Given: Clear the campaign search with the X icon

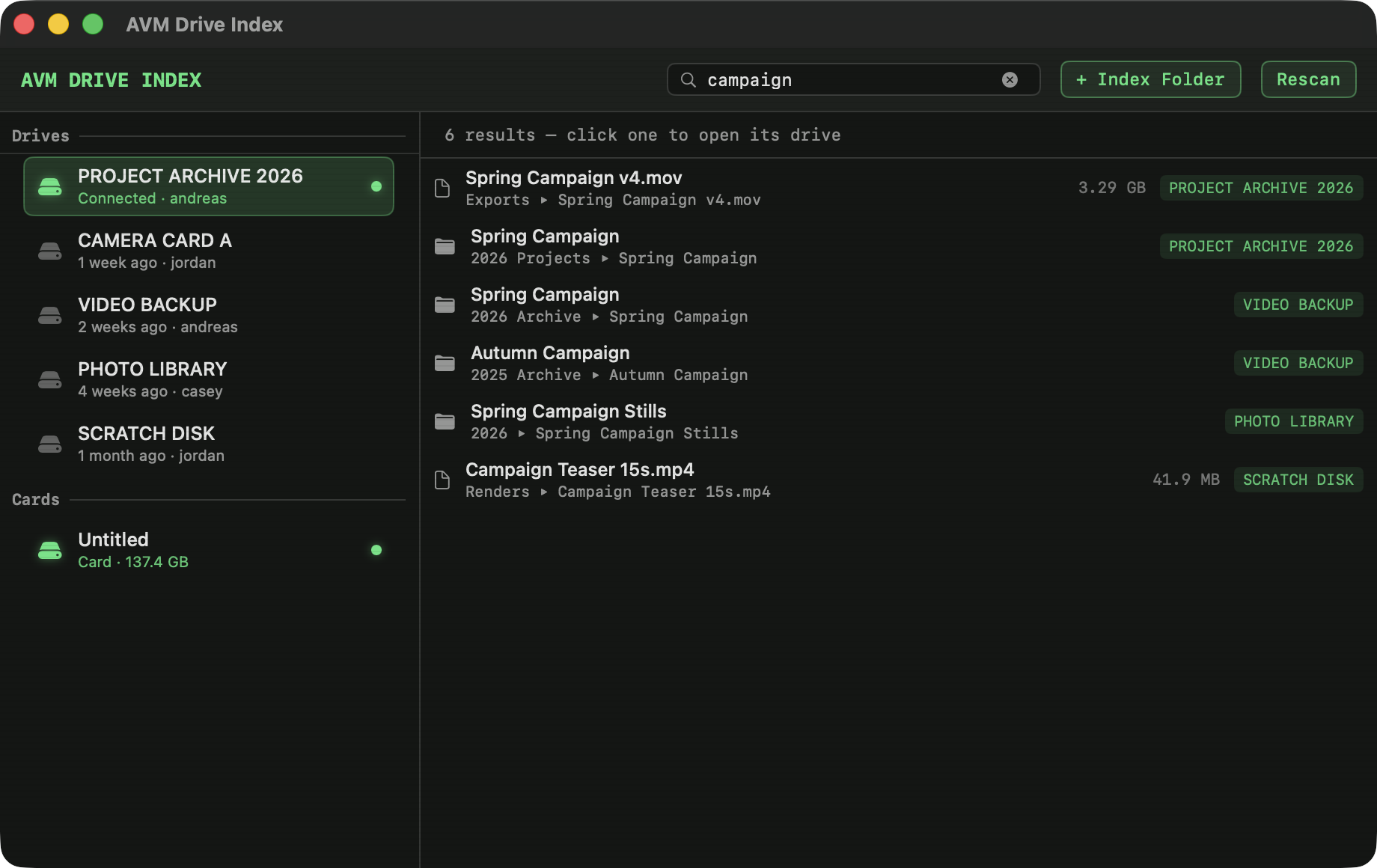Looking at the screenshot, I should (1010, 79).
